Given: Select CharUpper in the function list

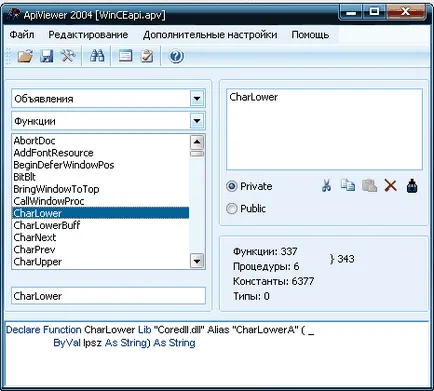Looking at the screenshot, I should (x=100, y=262).
